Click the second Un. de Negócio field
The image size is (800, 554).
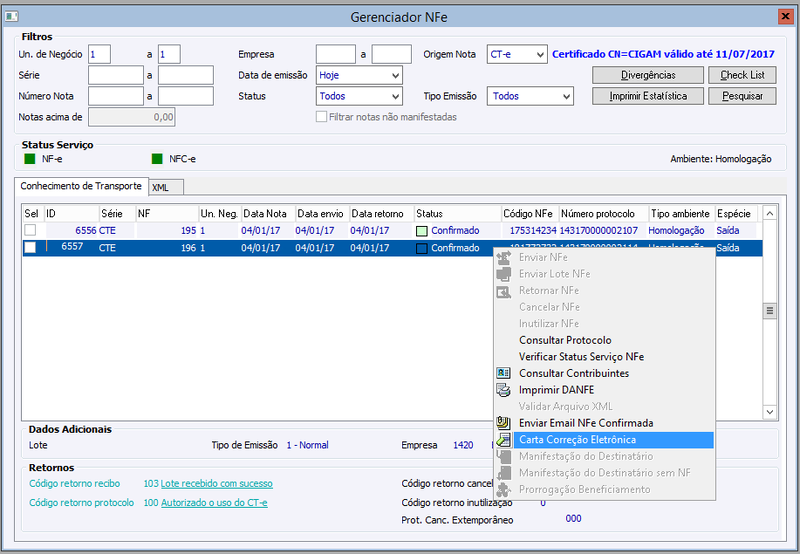[169, 54]
